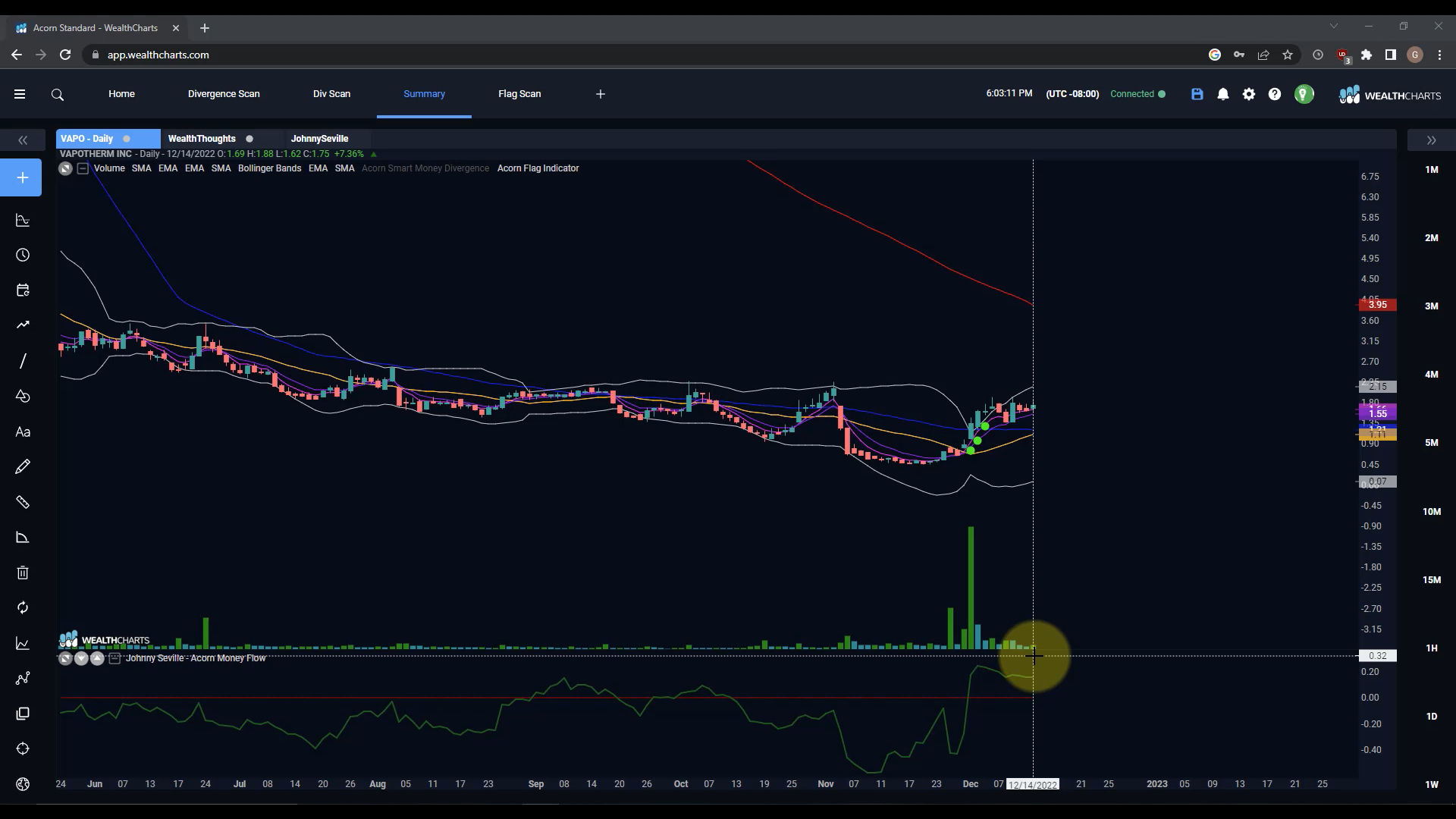Toggle the EMA label right after Bollinger Bands
The width and height of the screenshot is (1456, 819).
318,168
